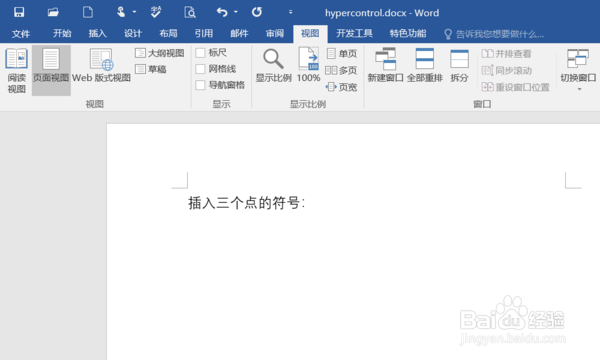
Task: Switch to the 设计 tab
Action: pos(133,33)
